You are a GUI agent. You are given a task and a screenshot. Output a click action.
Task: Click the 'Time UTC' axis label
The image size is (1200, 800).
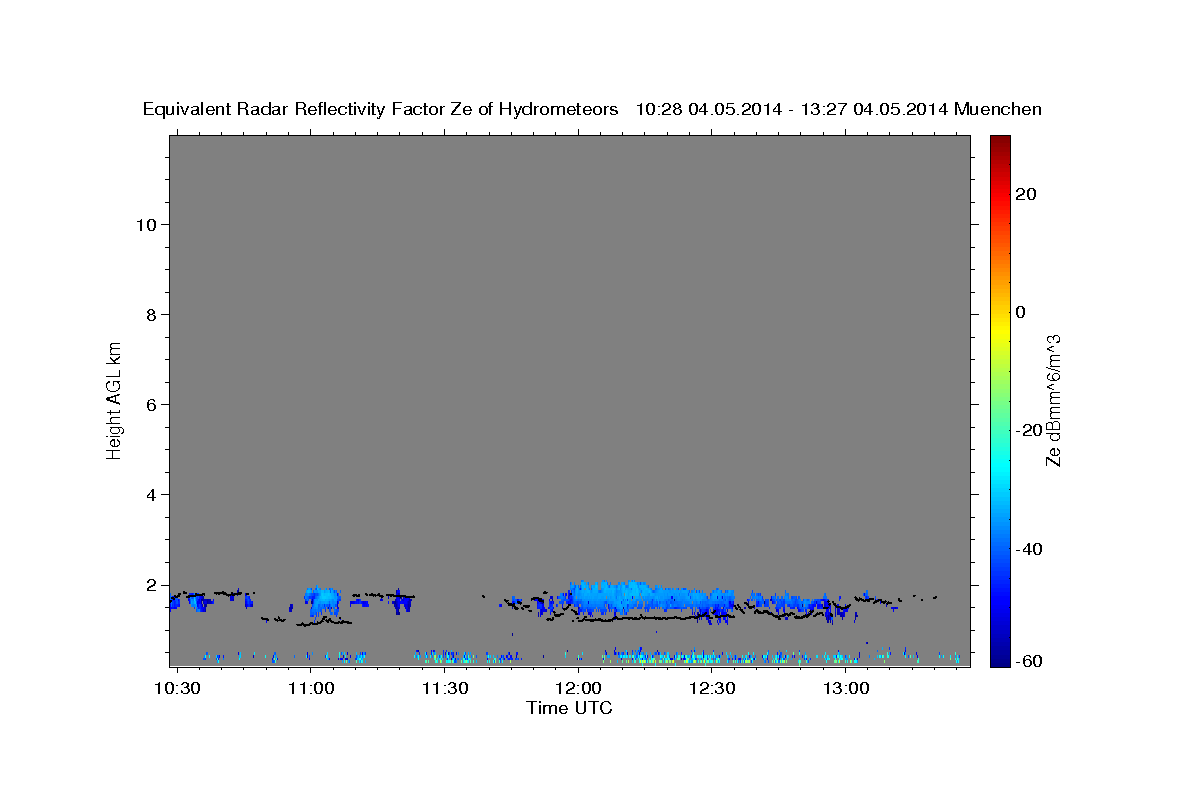pos(569,708)
